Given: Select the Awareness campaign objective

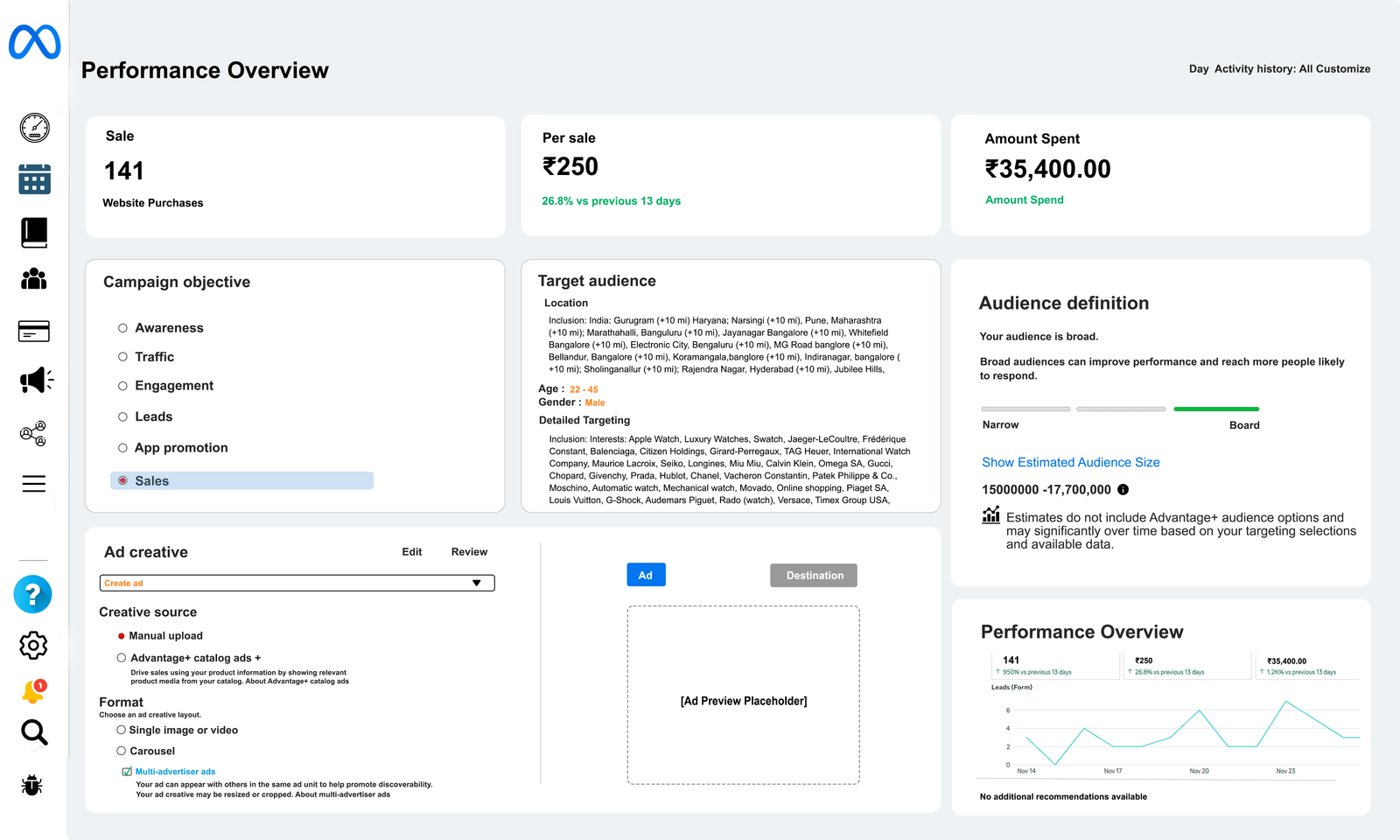Looking at the screenshot, I should pyautogui.click(x=123, y=328).
